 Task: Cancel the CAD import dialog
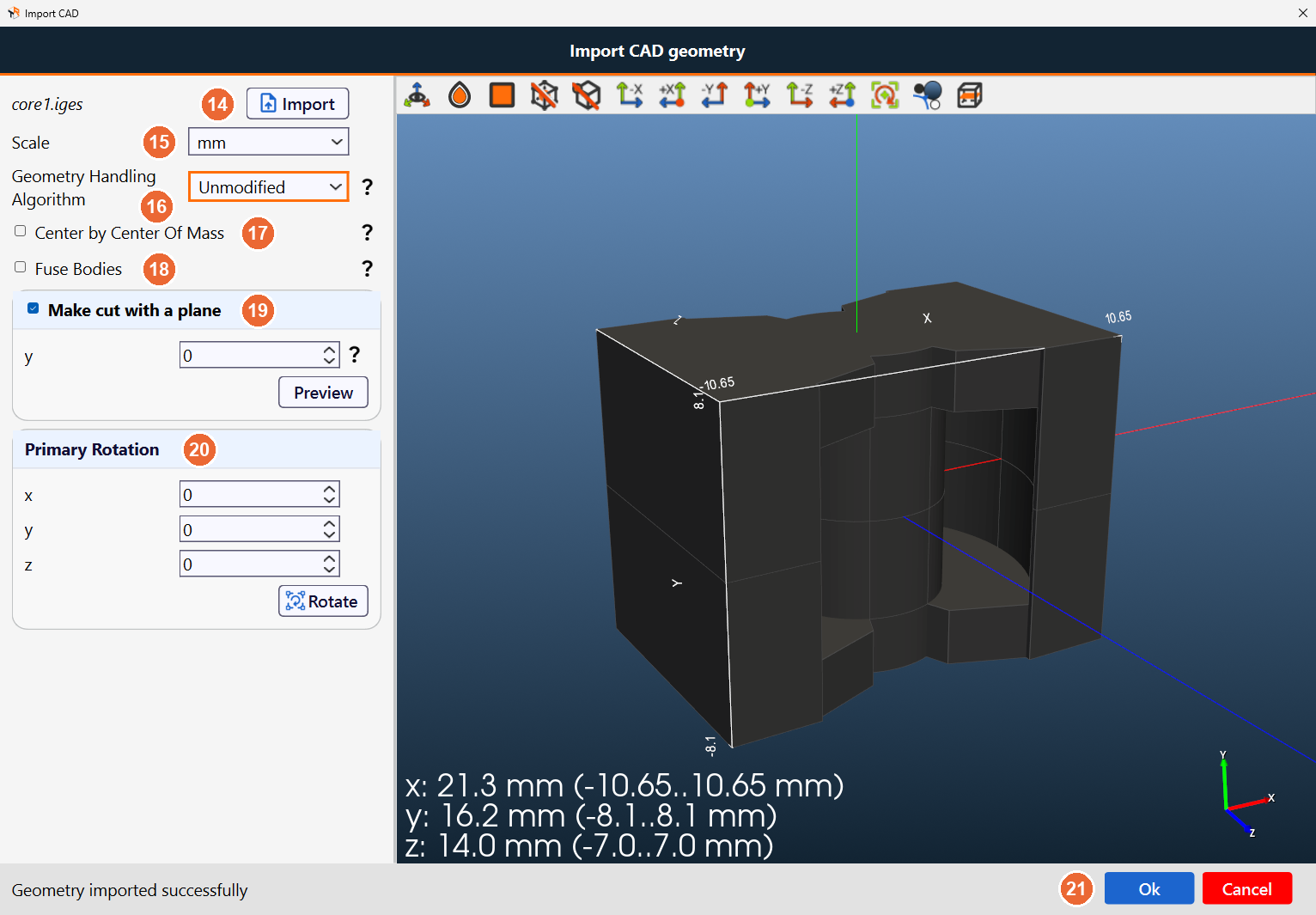1247,889
